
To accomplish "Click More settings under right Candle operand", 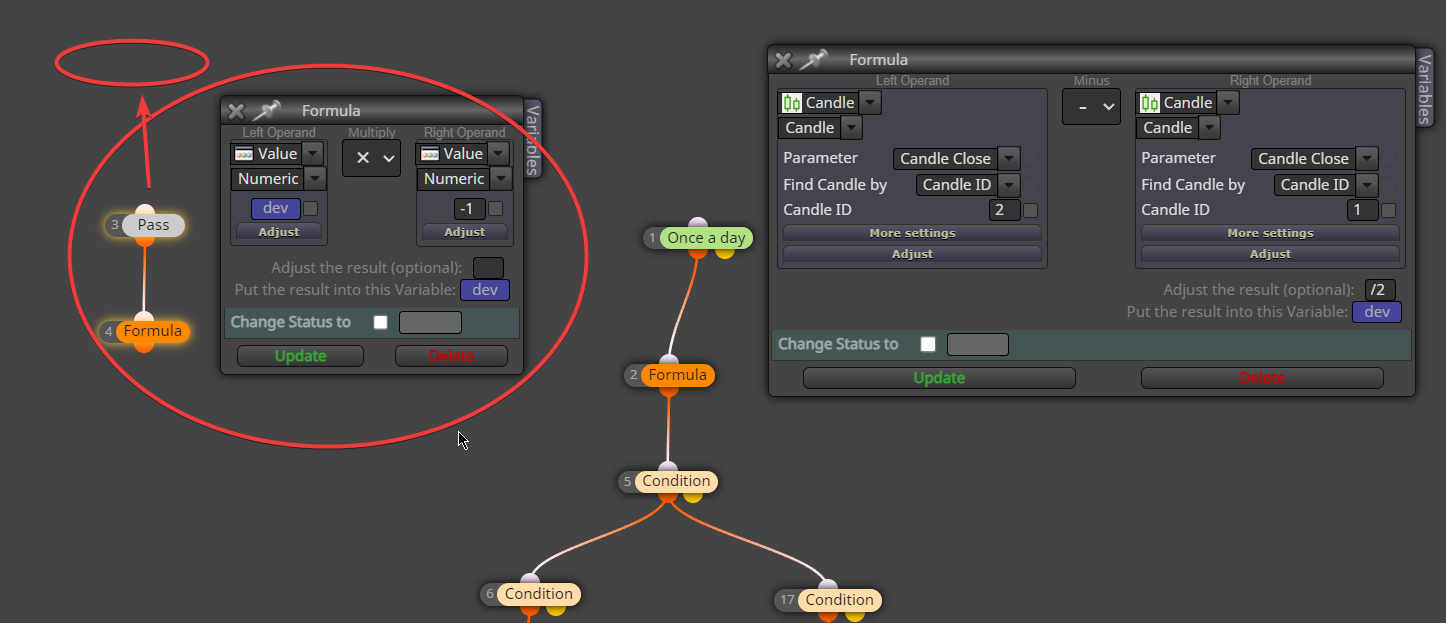I will tap(1270, 233).
